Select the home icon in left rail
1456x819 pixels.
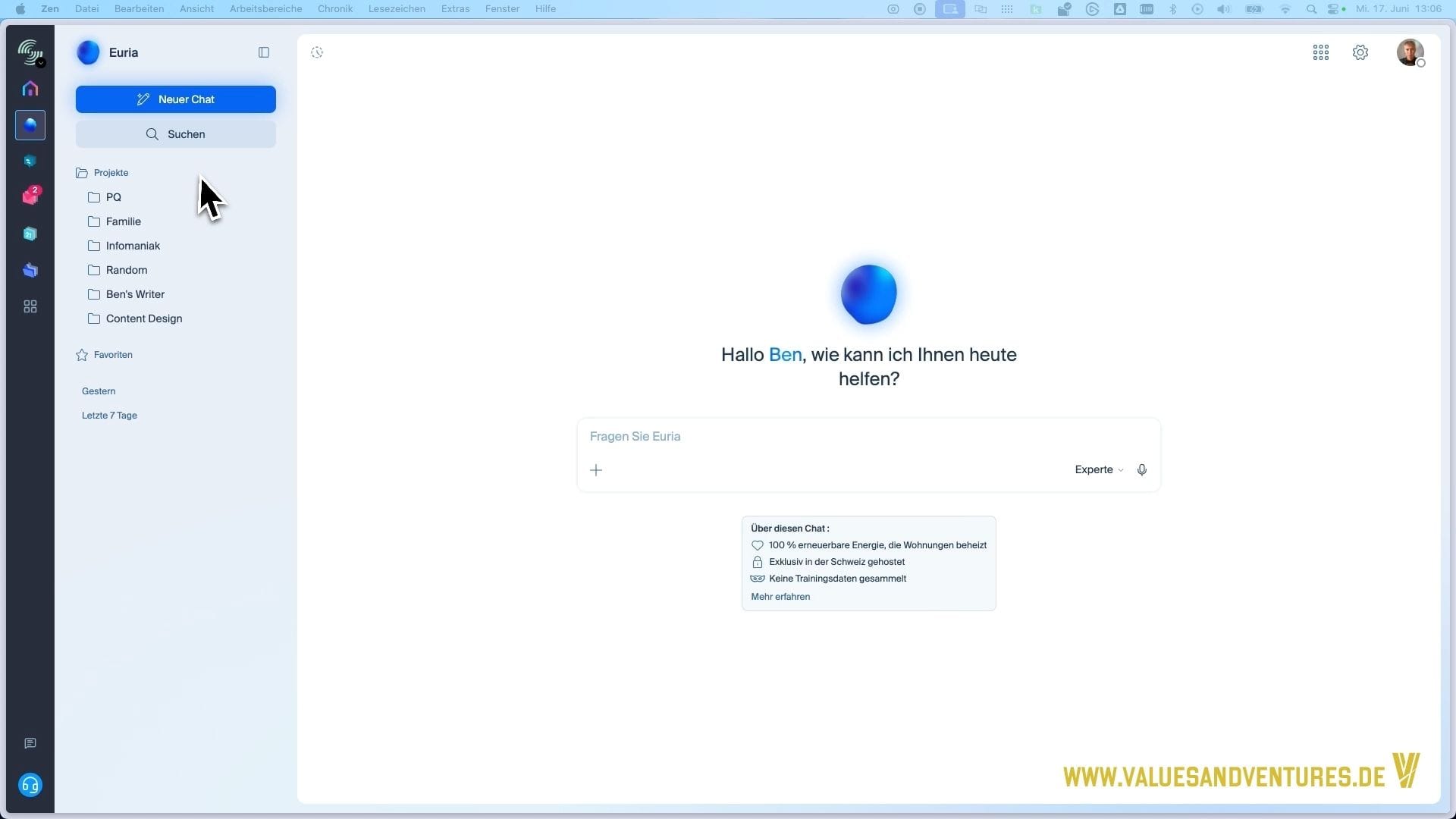tap(30, 89)
